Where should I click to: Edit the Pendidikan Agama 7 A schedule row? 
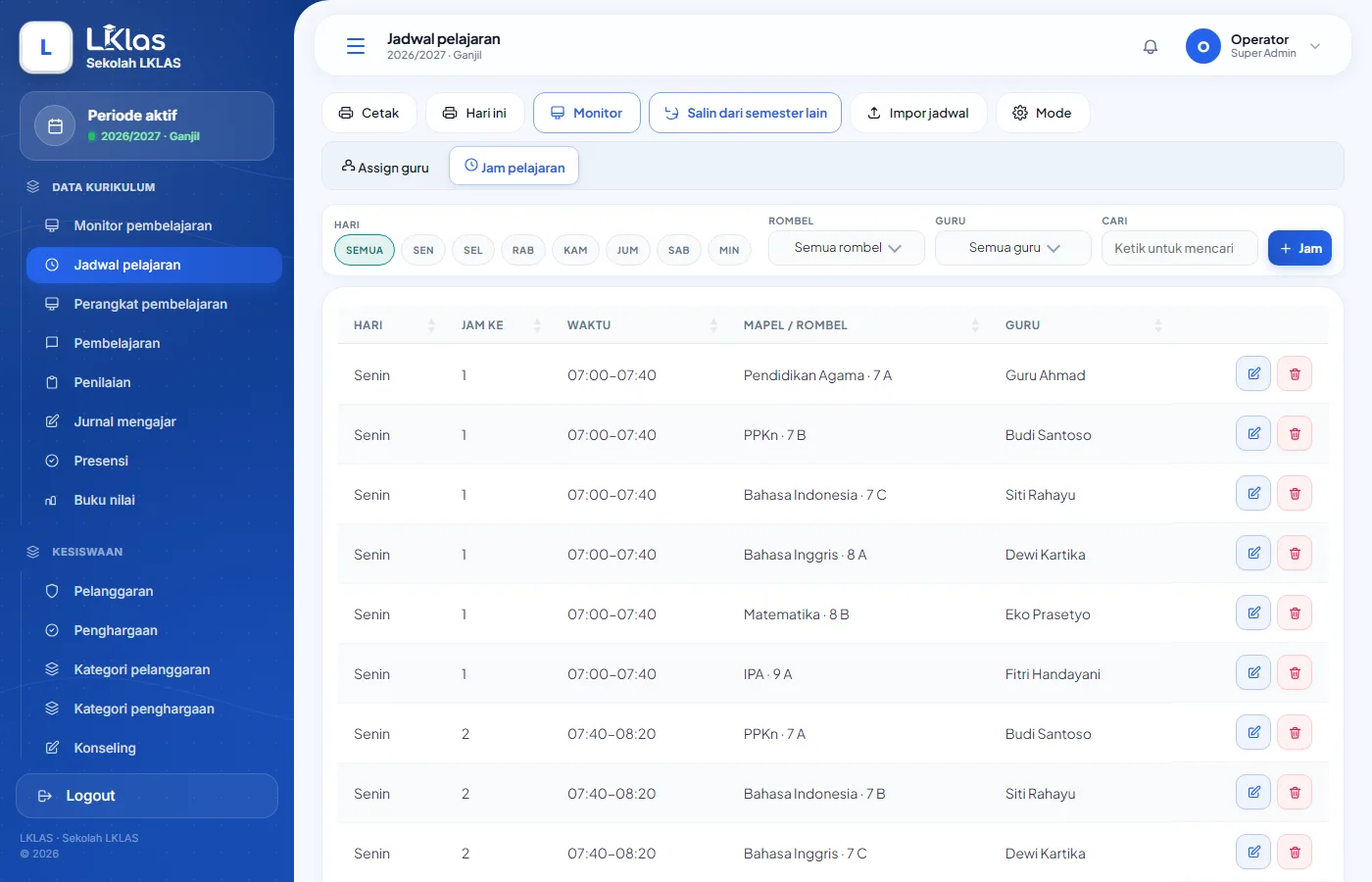point(1253,373)
